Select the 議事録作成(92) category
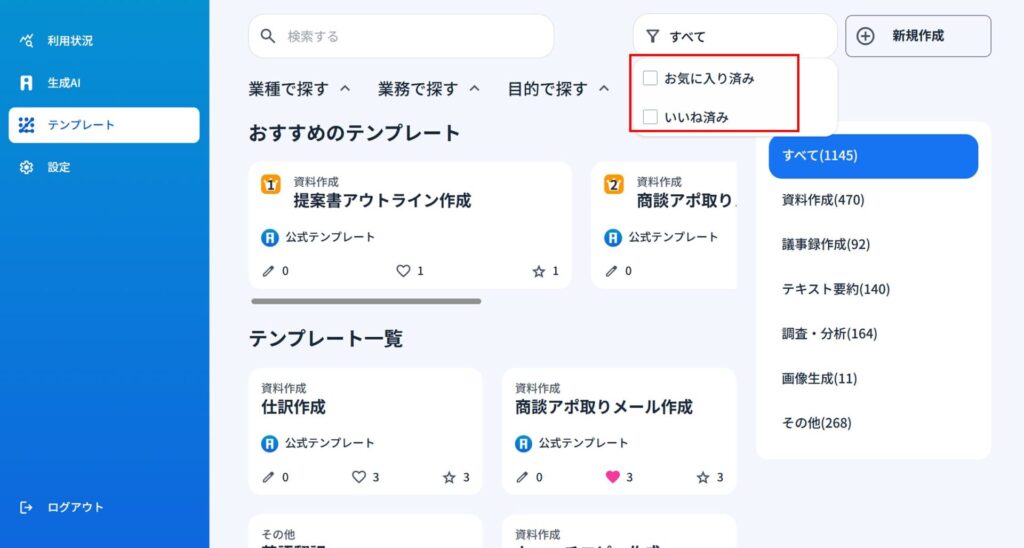The height and width of the screenshot is (548, 1024). [x=826, y=244]
